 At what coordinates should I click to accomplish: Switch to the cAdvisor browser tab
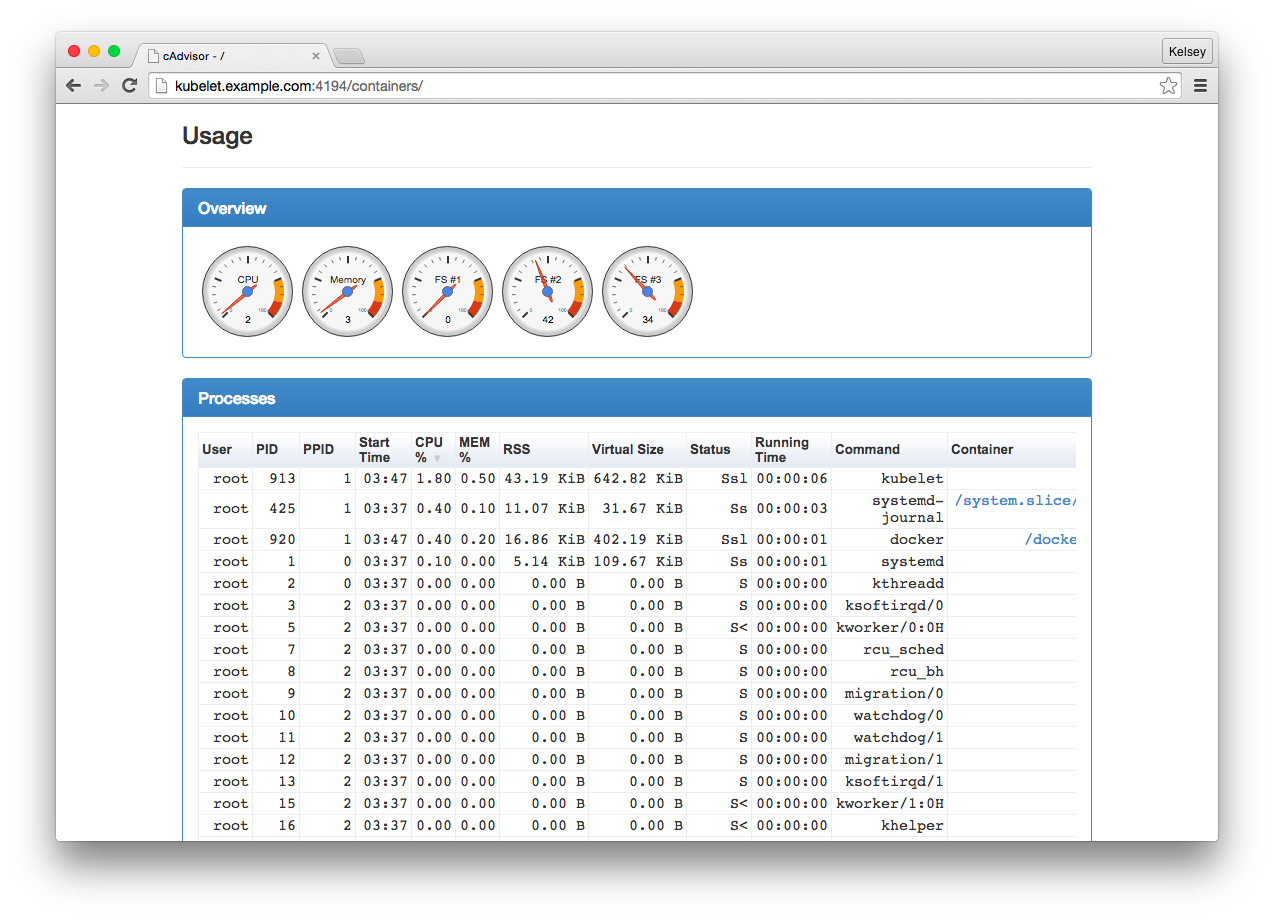230,56
